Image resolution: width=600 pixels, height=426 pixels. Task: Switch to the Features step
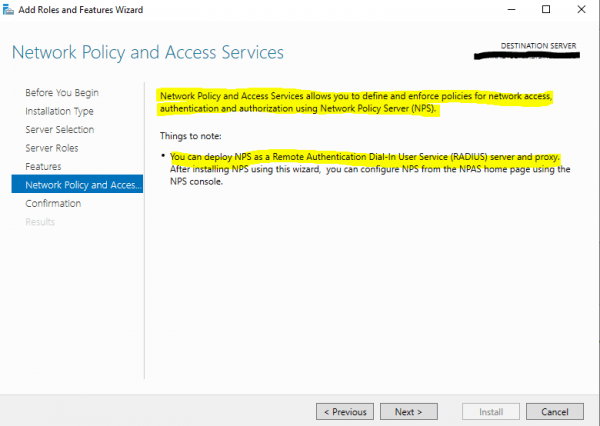(x=43, y=166)
